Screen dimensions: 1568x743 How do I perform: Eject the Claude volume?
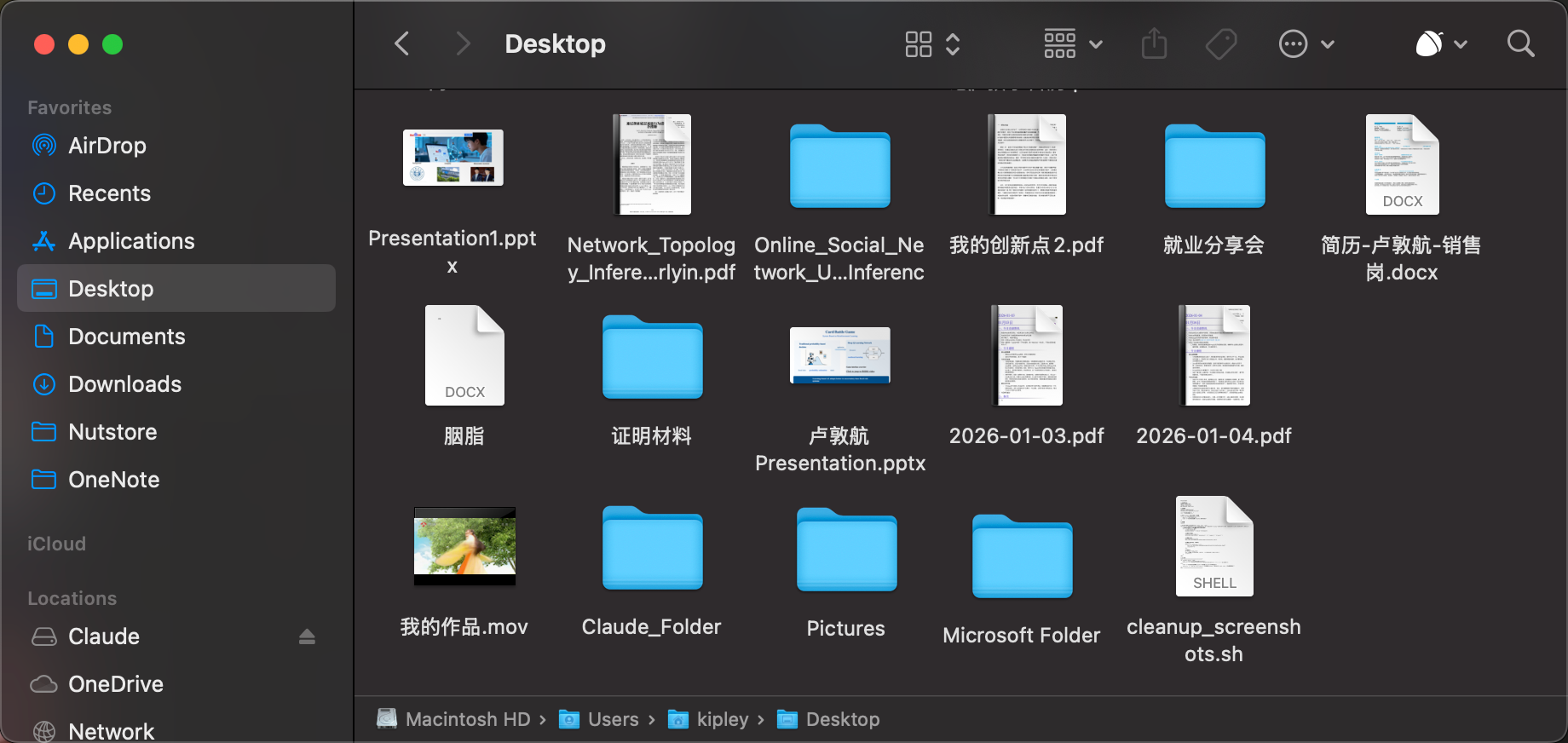point(307,636)
